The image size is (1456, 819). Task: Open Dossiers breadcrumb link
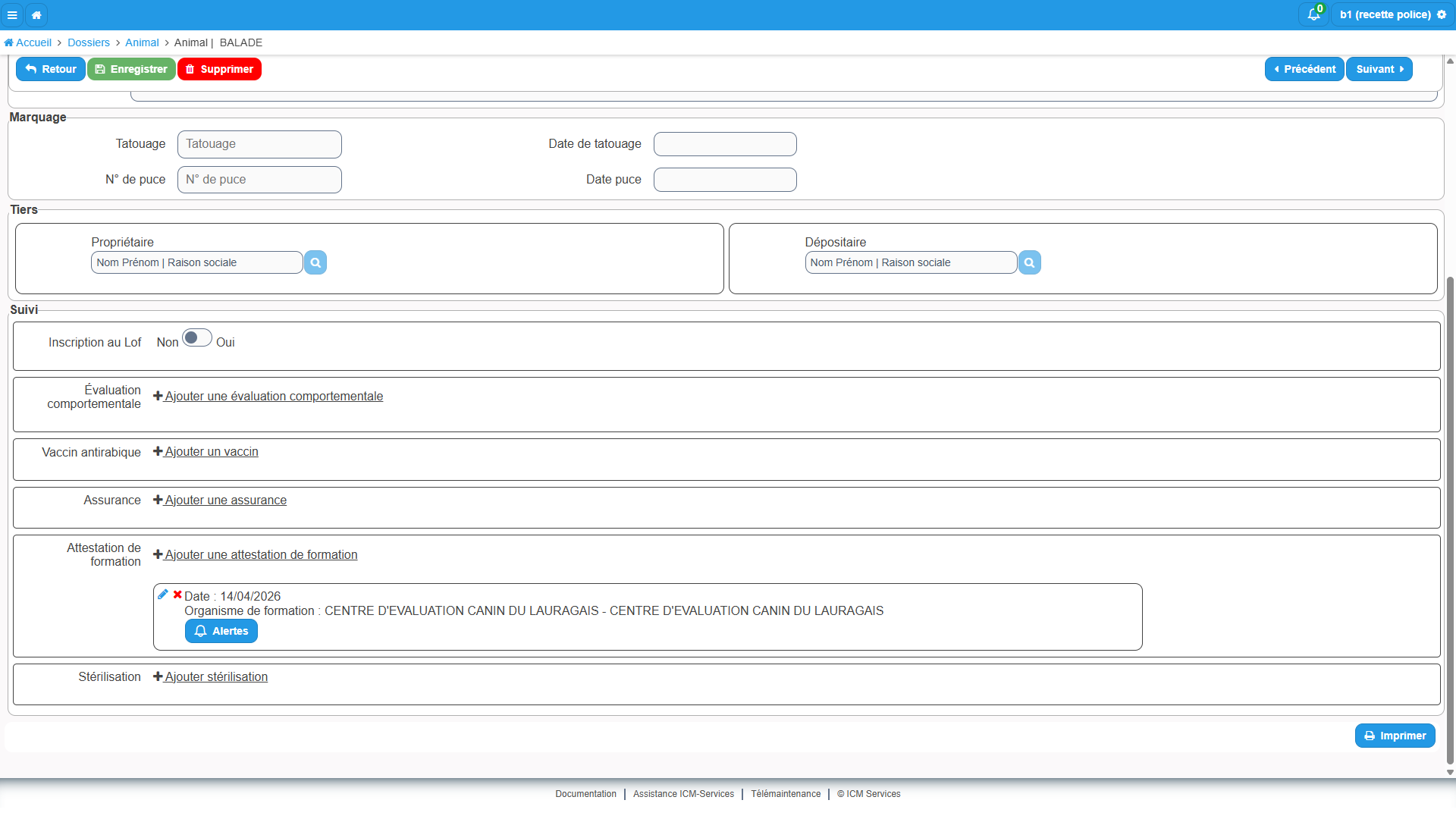pos(89,42)
